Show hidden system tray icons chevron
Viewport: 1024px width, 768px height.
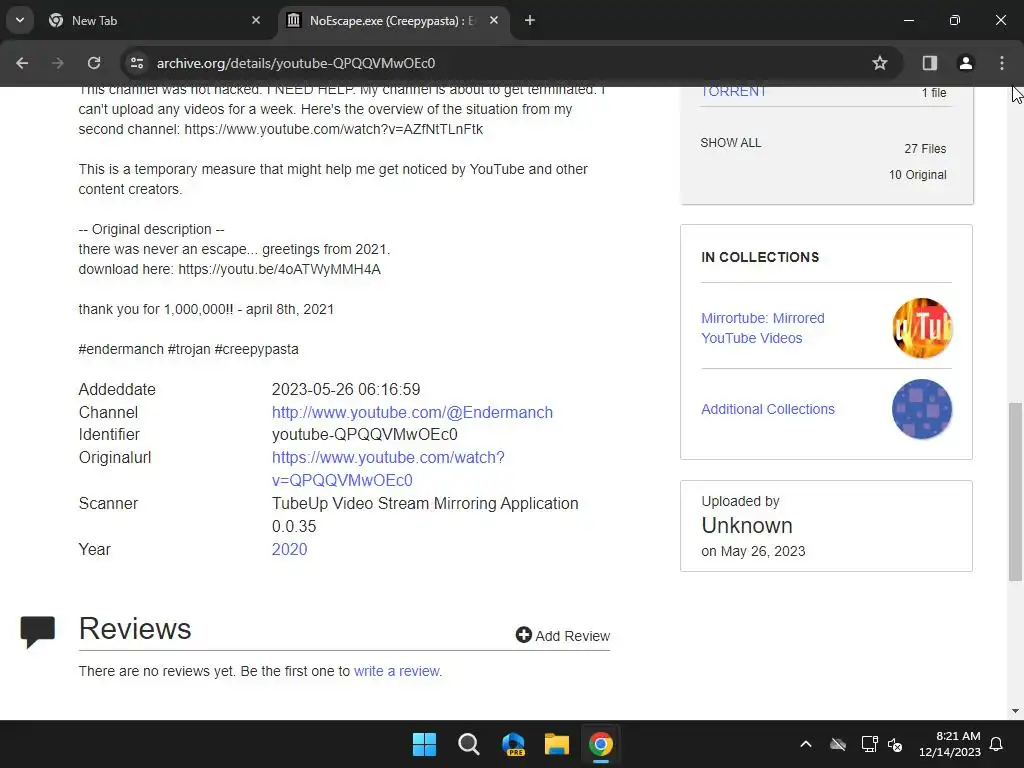click(x=806, y=744)
